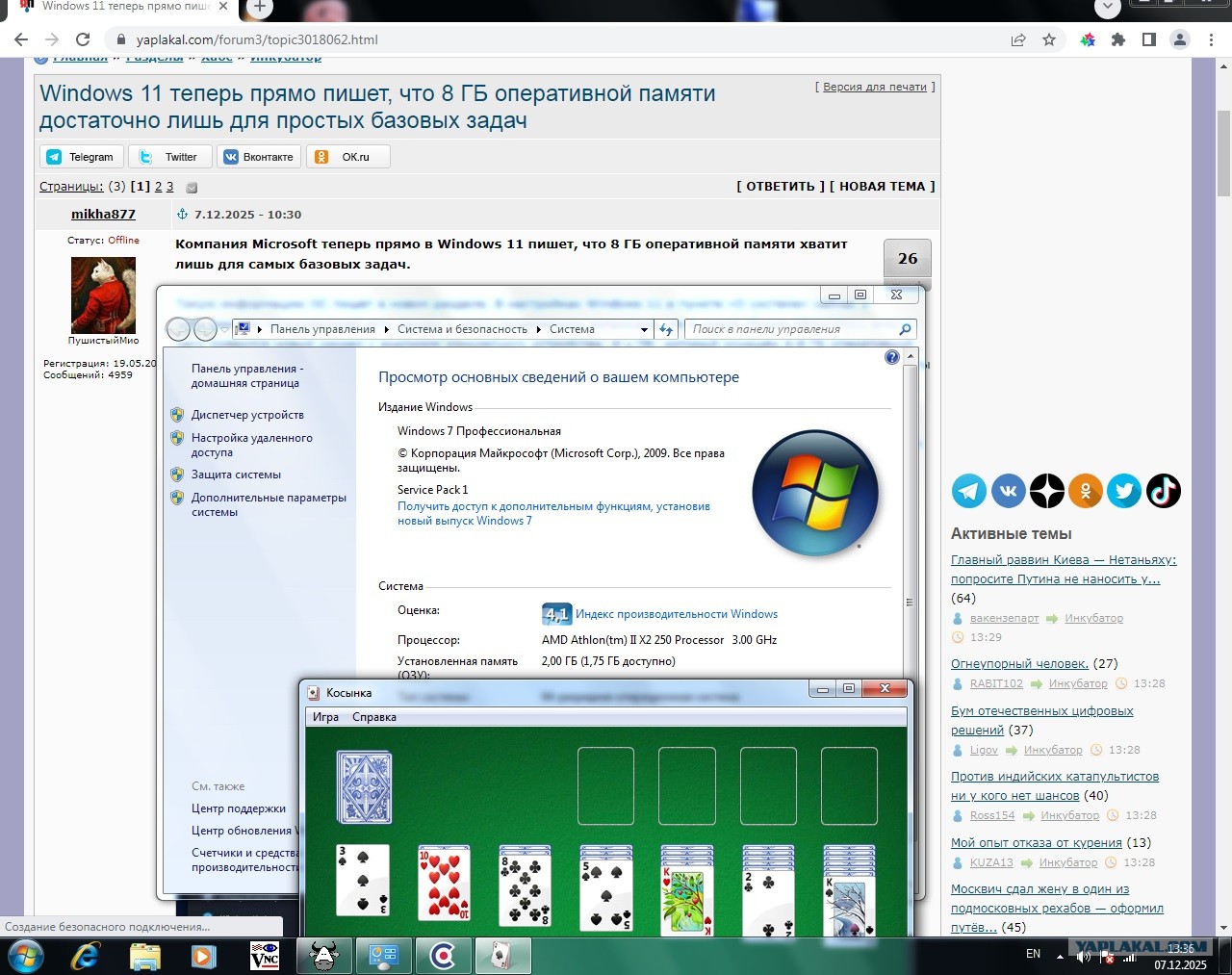
Task: Open the recent pages dropdown in the System window
Action: [224, 329]
